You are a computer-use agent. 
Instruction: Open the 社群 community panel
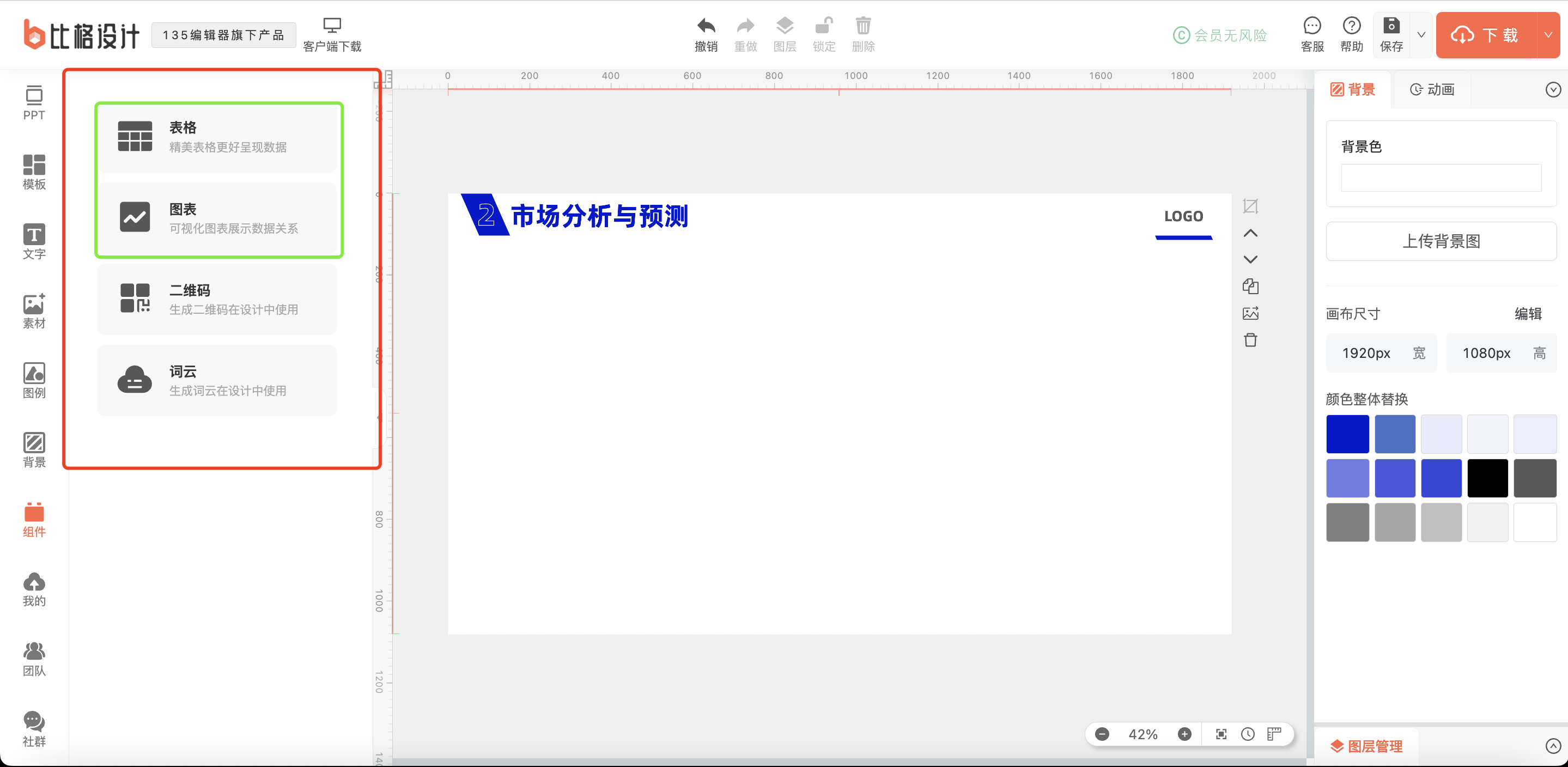coord(34,729)
